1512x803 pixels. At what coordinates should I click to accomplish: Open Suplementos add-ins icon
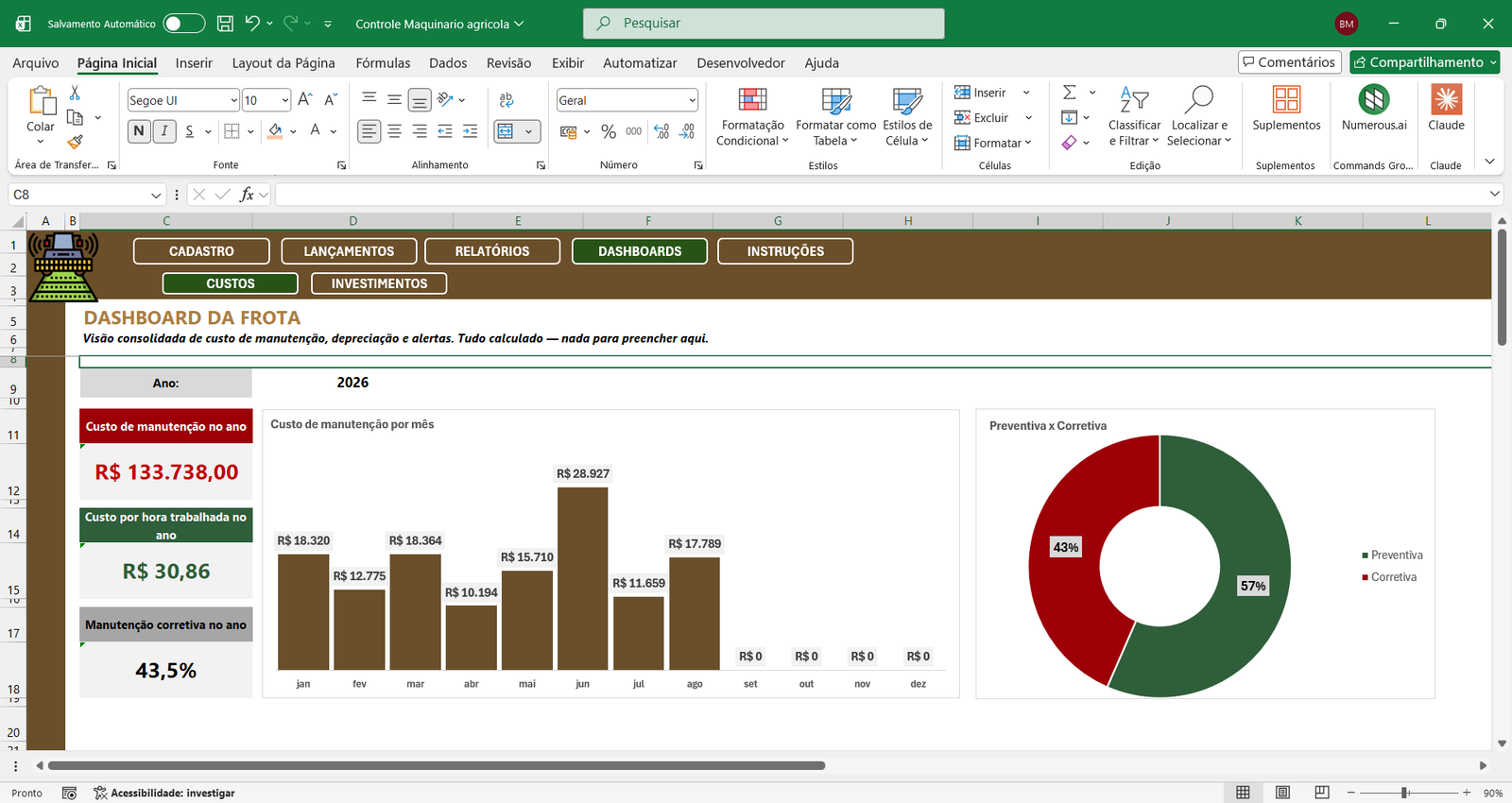pos(1286,99)
